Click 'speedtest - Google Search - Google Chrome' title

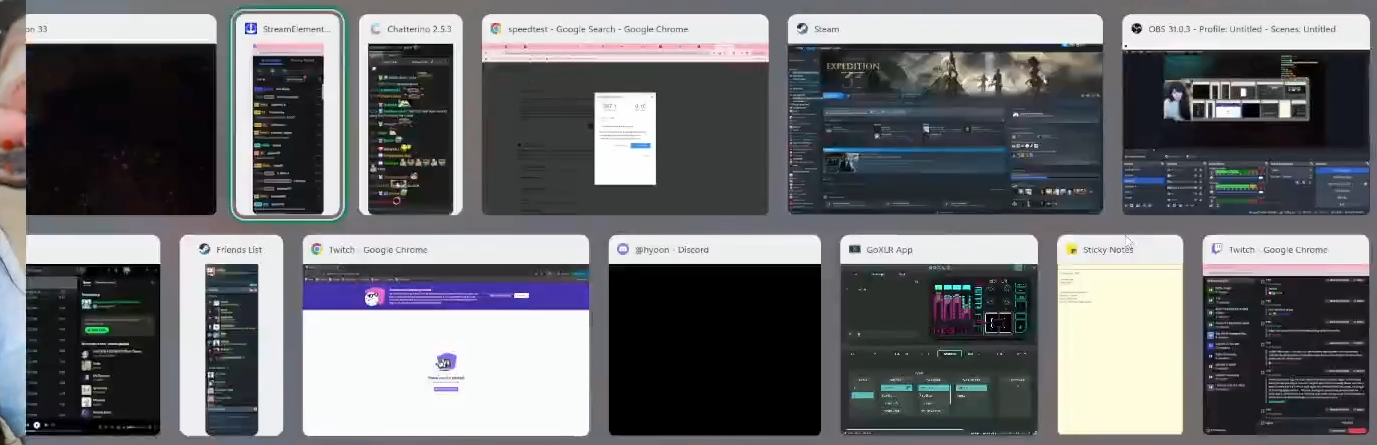tap(598, 29)
